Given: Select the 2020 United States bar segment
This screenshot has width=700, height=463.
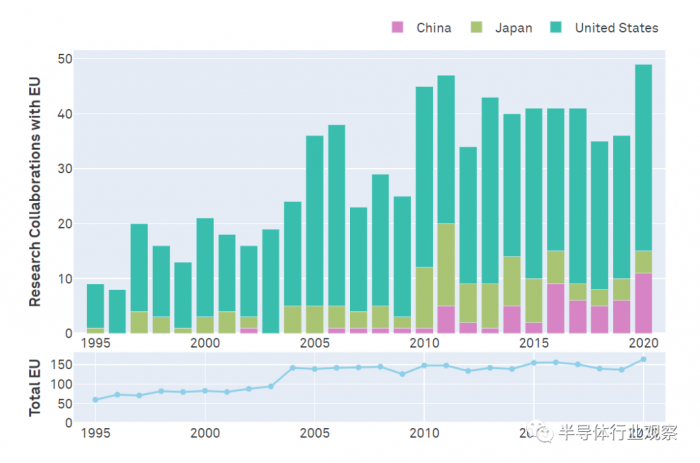Looking at the screenshot, I should coord(643,157).
